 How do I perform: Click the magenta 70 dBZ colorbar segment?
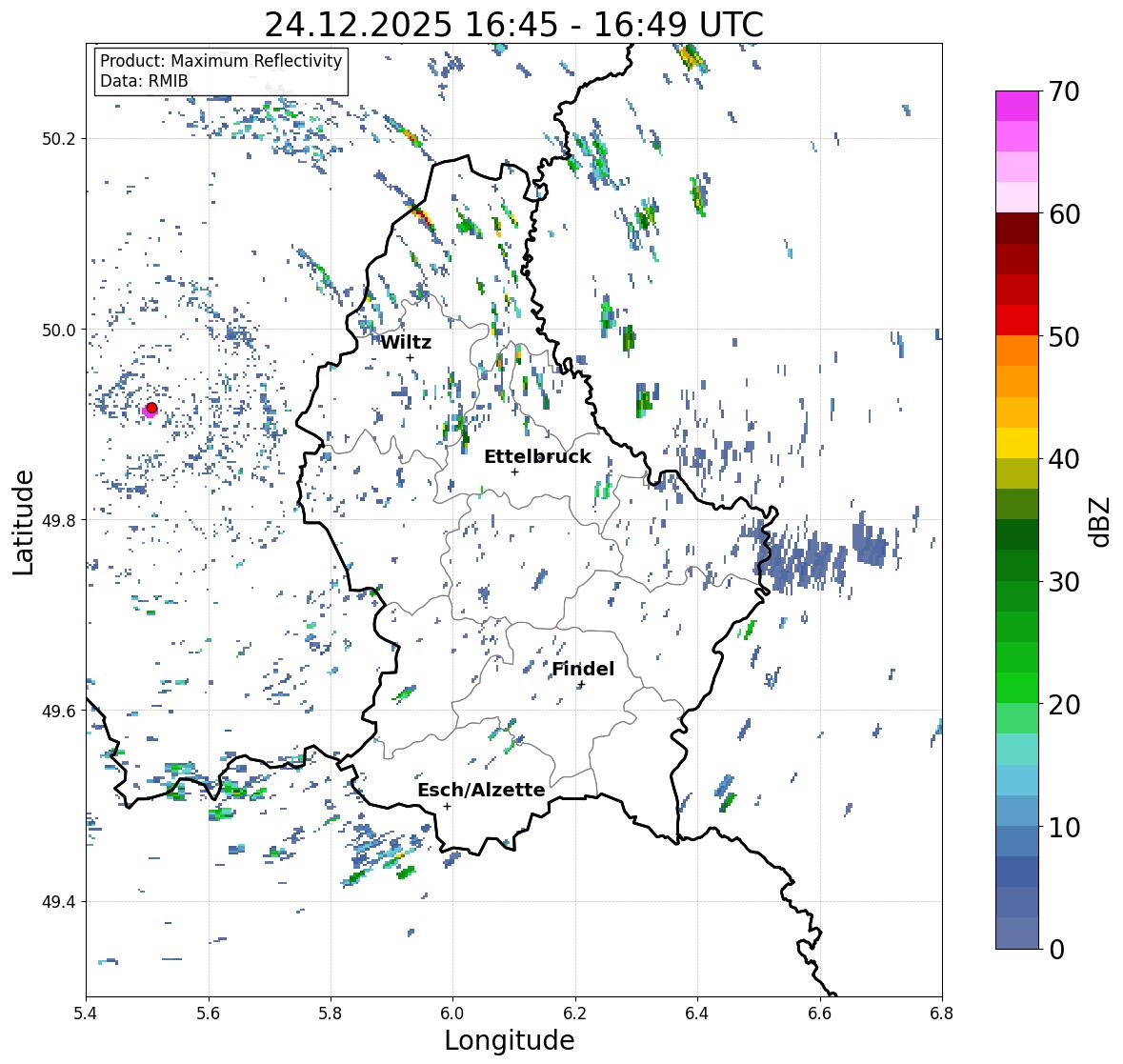(x=1017, y=106)
